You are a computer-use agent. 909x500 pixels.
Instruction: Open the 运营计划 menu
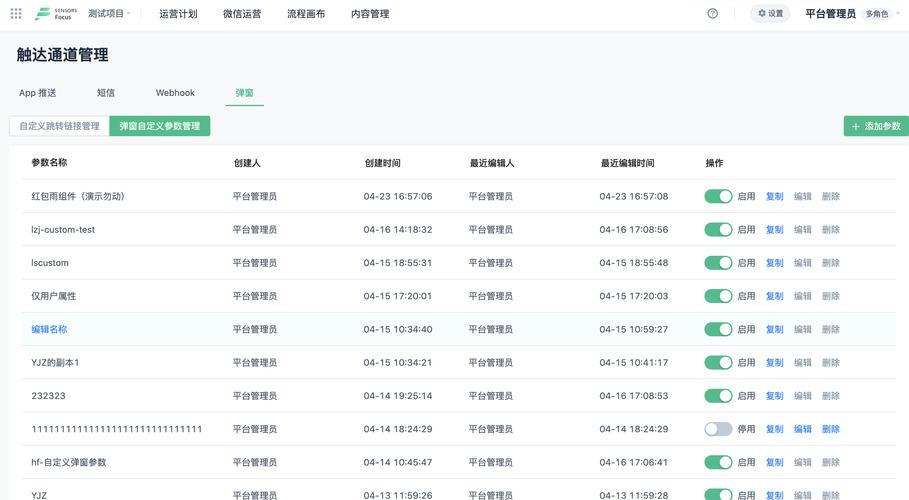click(x=178, y=14)
